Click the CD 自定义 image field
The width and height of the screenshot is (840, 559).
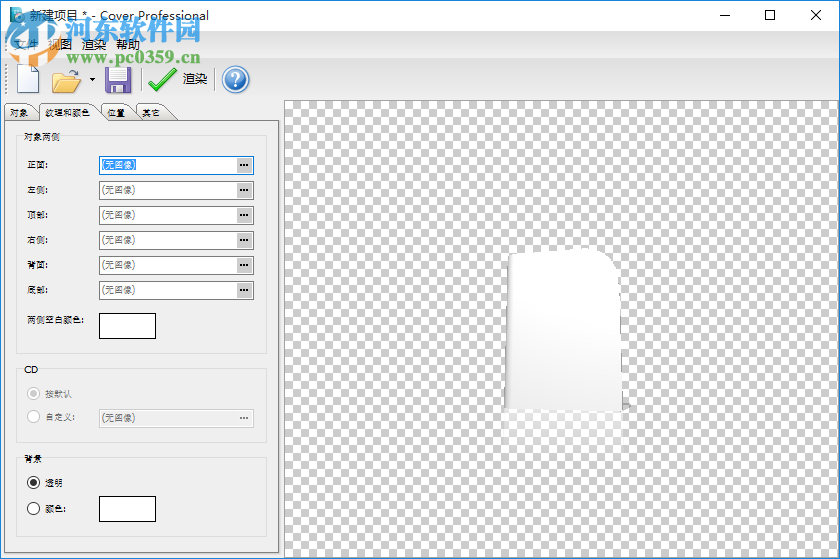(x=176, y=418)
